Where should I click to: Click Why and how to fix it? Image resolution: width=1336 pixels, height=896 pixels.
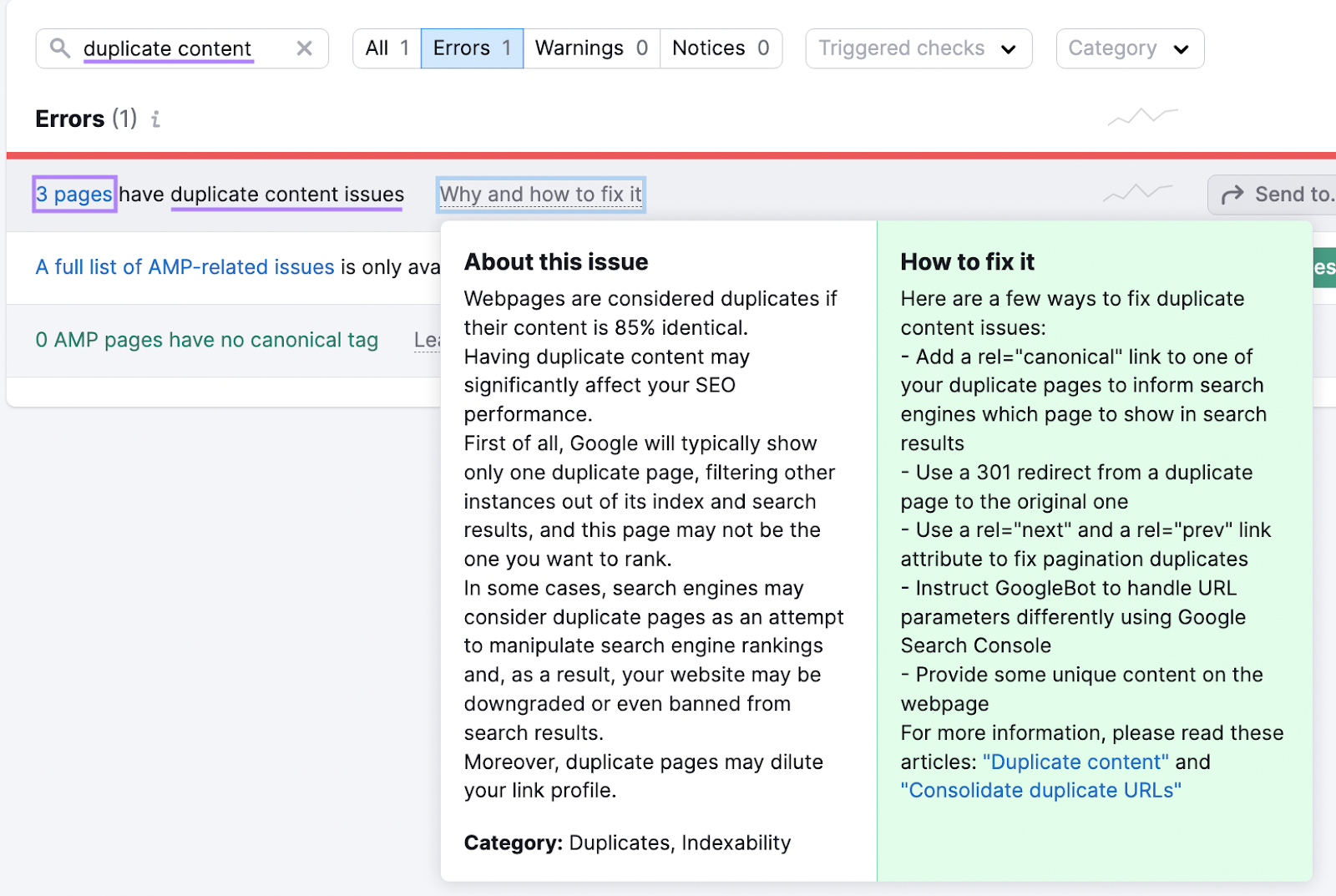(540, 194)
